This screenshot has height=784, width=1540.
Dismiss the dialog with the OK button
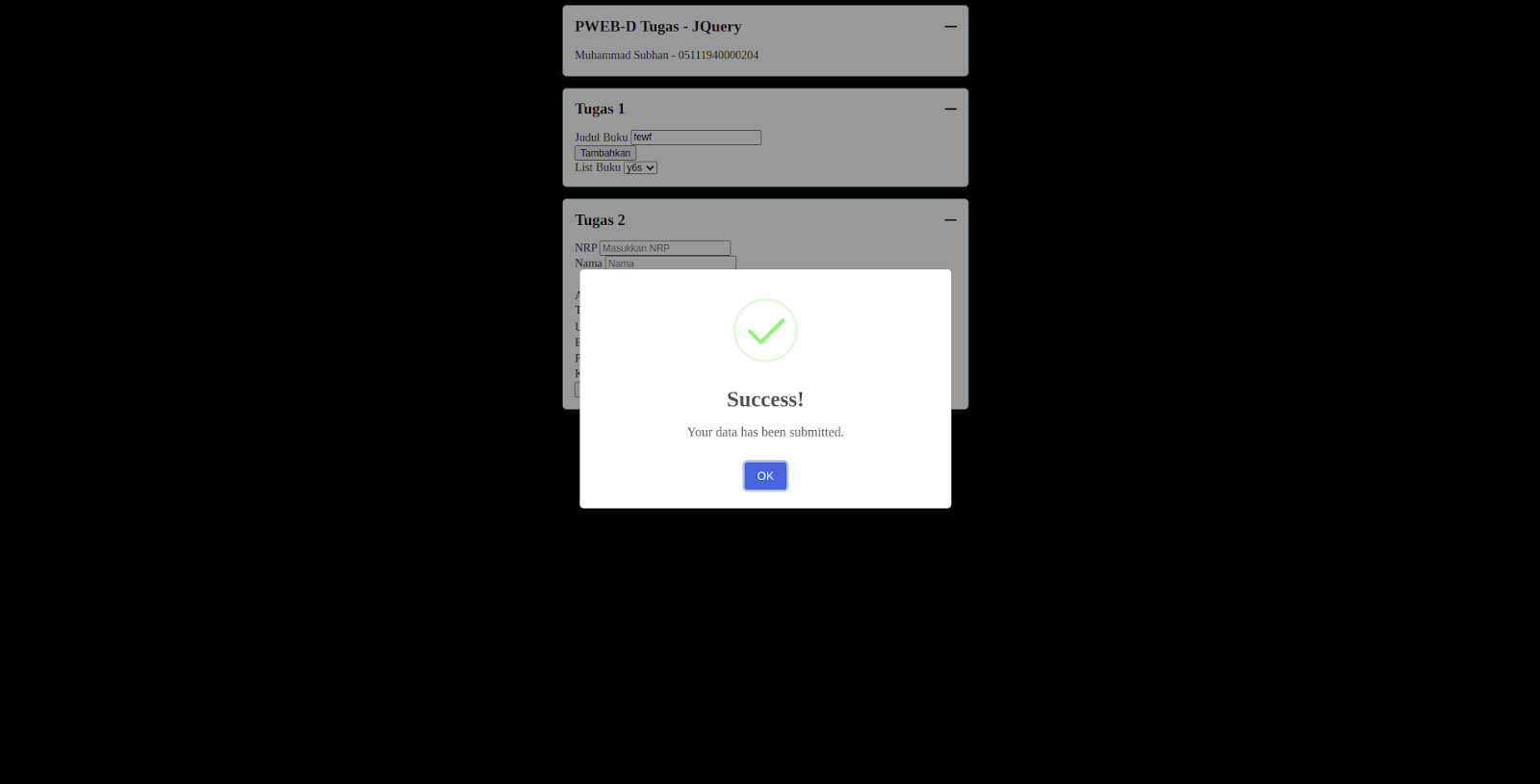(x=765, y=475)
